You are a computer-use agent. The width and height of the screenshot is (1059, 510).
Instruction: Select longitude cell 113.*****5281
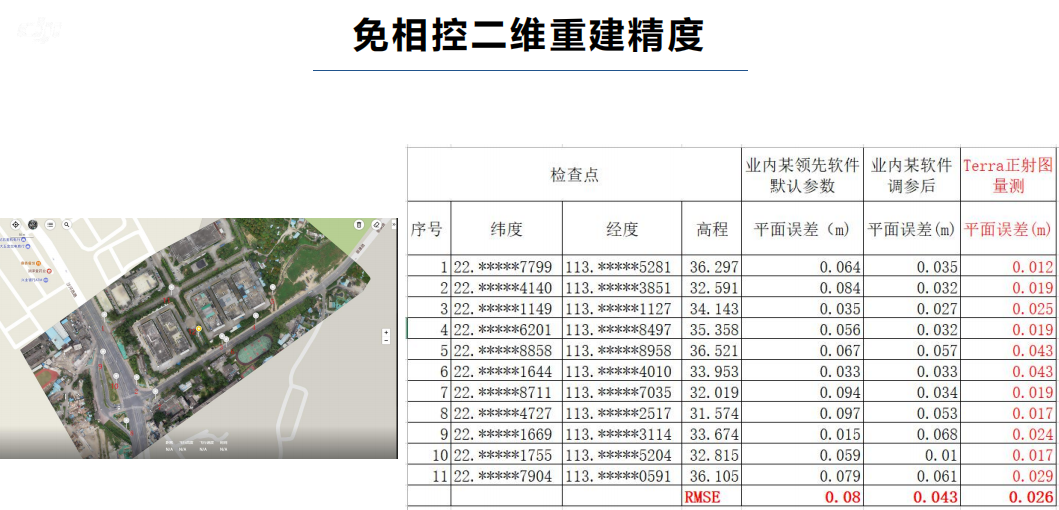pyautogui.click(x=622, y=266)
